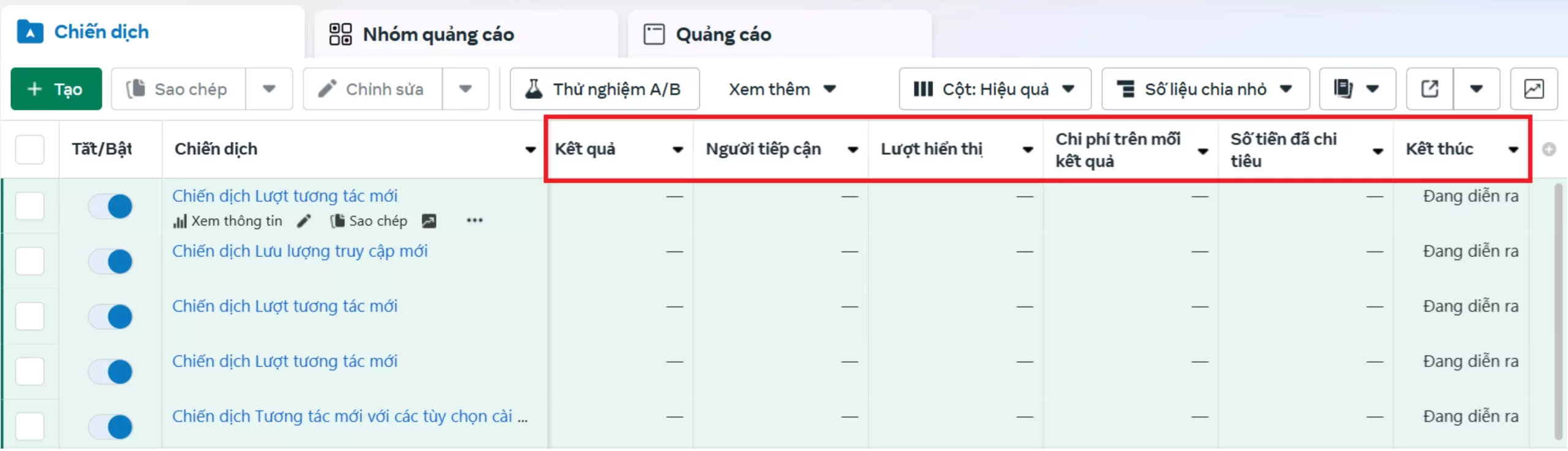Expand the Xem thêm menu
The width and height of the screenshot is (1568, 451).
pos(782,89)
